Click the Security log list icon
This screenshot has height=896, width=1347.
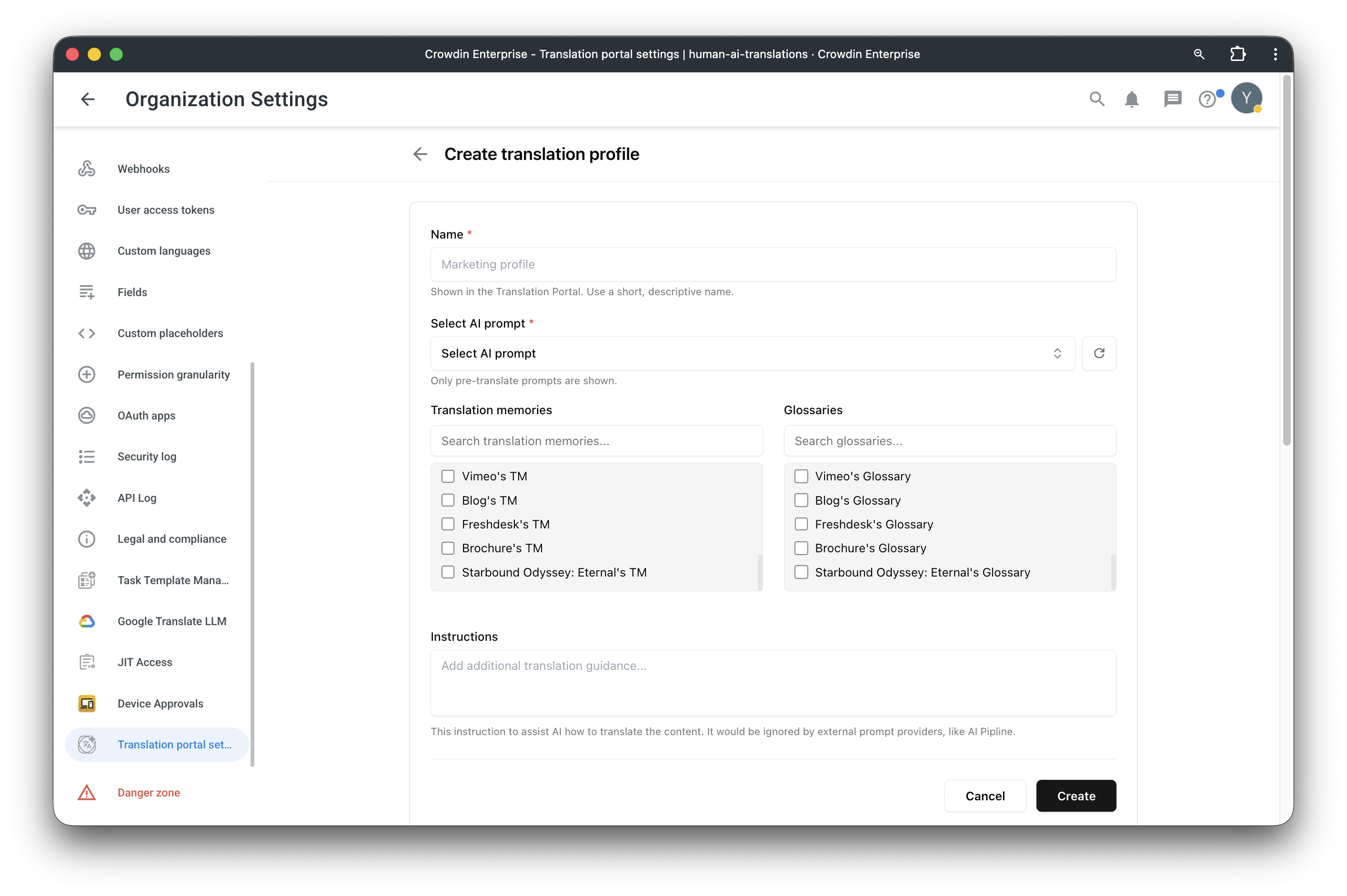click(x=87, y=457)
